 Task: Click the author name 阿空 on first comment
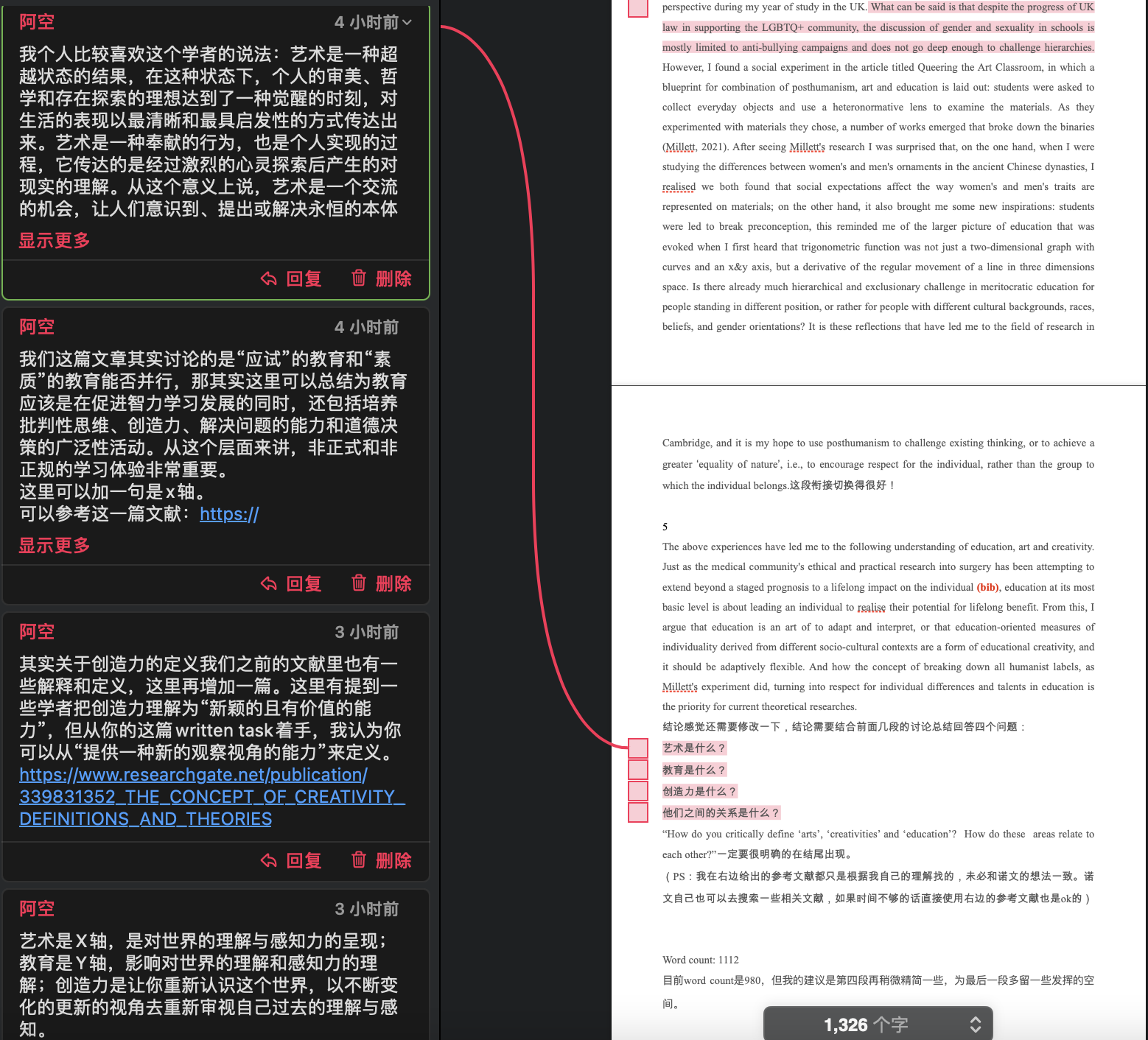coord(37,22)
